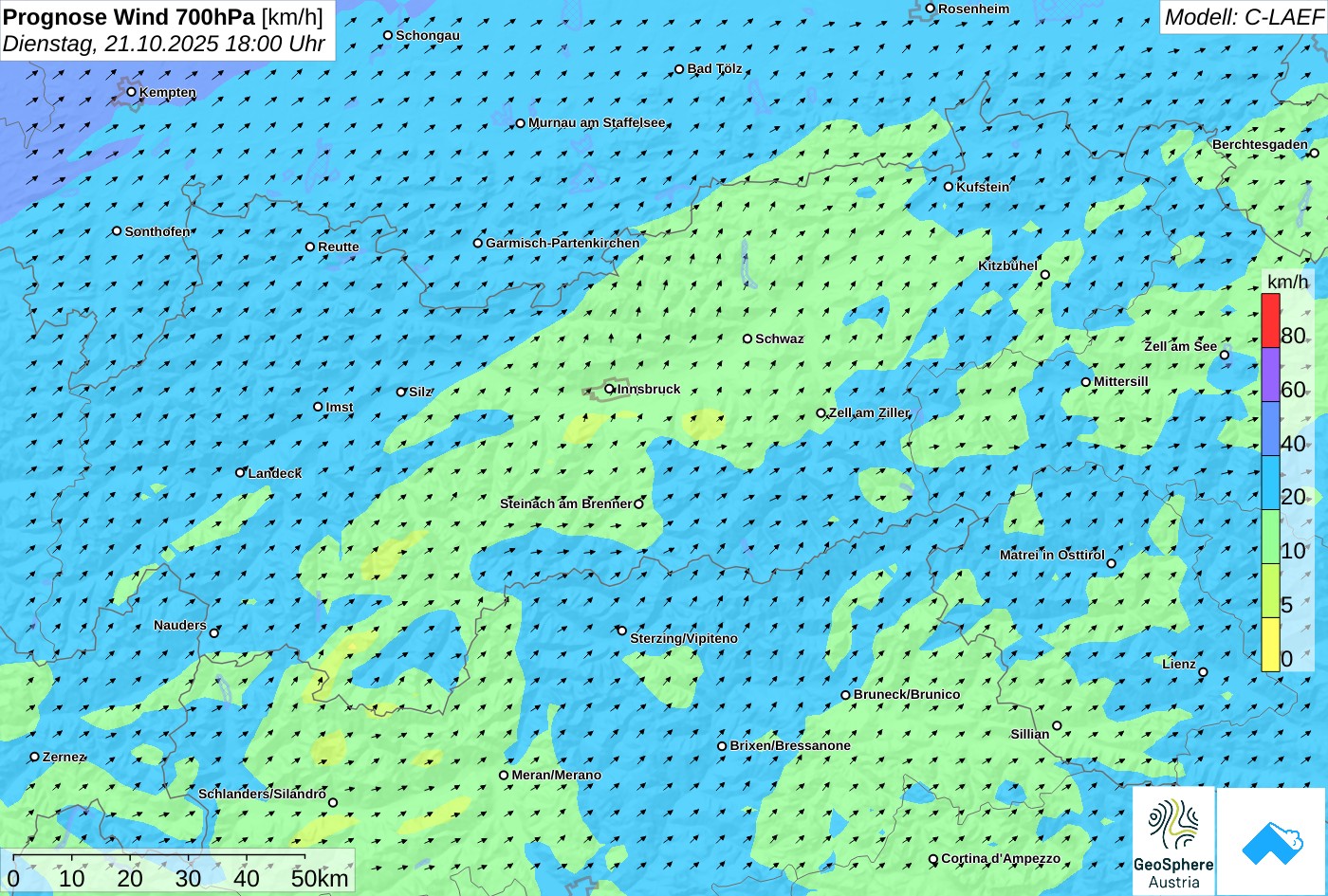Click the Bad Tölz city marker
The width and height of the screenshot is (1328, 896).
(679, 69)
